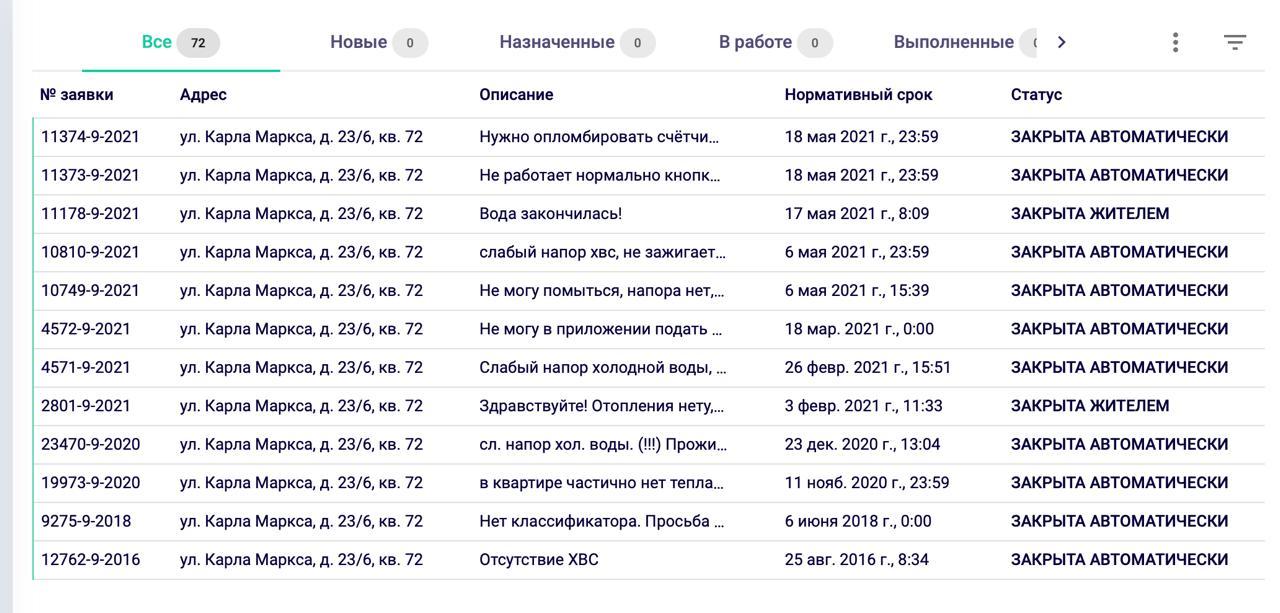Sort by "Нормативный срок" column header
1280x613 pixels.
coord(858,95)
